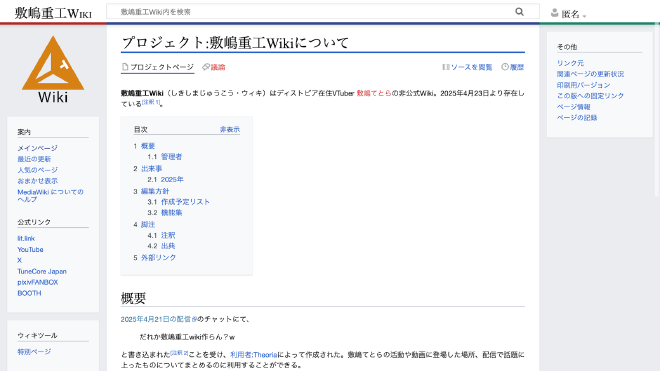660x371 pixels.
Task: Open ページ情報 link
Action: point(573,107)
